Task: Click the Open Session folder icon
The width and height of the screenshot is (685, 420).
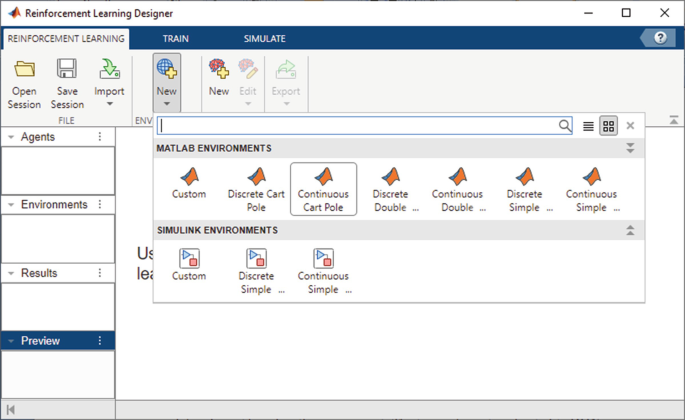Action: tap(24, 69)
